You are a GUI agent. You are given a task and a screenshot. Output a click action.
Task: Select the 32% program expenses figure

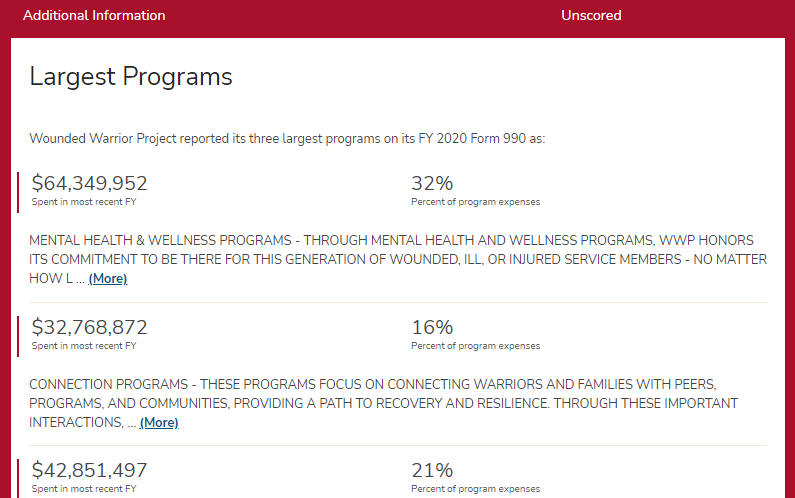tap(432, 183)
